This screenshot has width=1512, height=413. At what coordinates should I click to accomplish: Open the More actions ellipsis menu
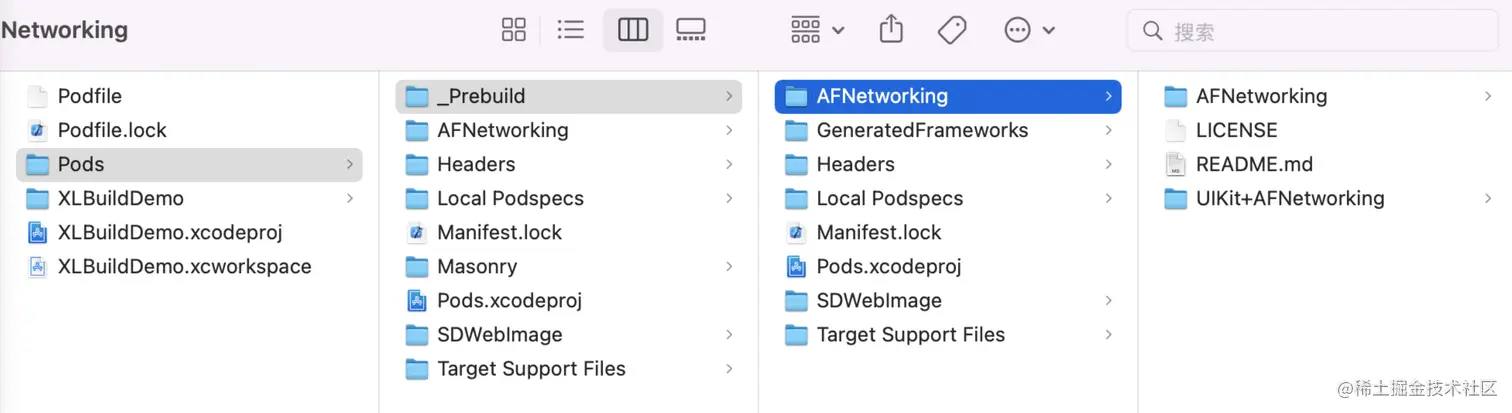1029,30
